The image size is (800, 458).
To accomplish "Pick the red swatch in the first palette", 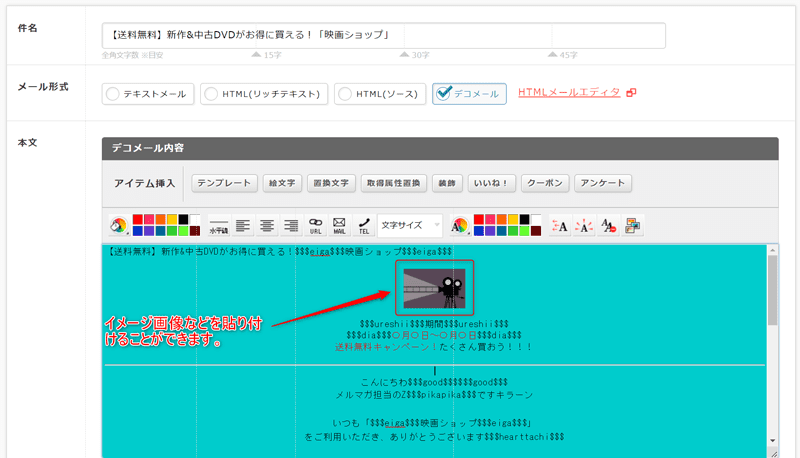I will 138,220.
